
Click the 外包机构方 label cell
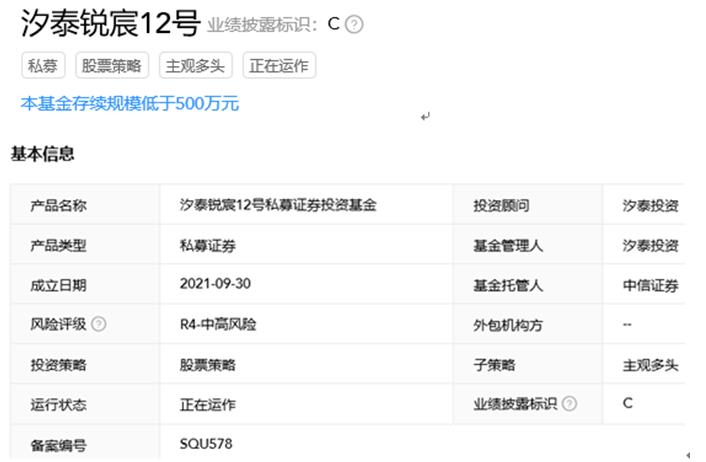(x=527, y=324)
